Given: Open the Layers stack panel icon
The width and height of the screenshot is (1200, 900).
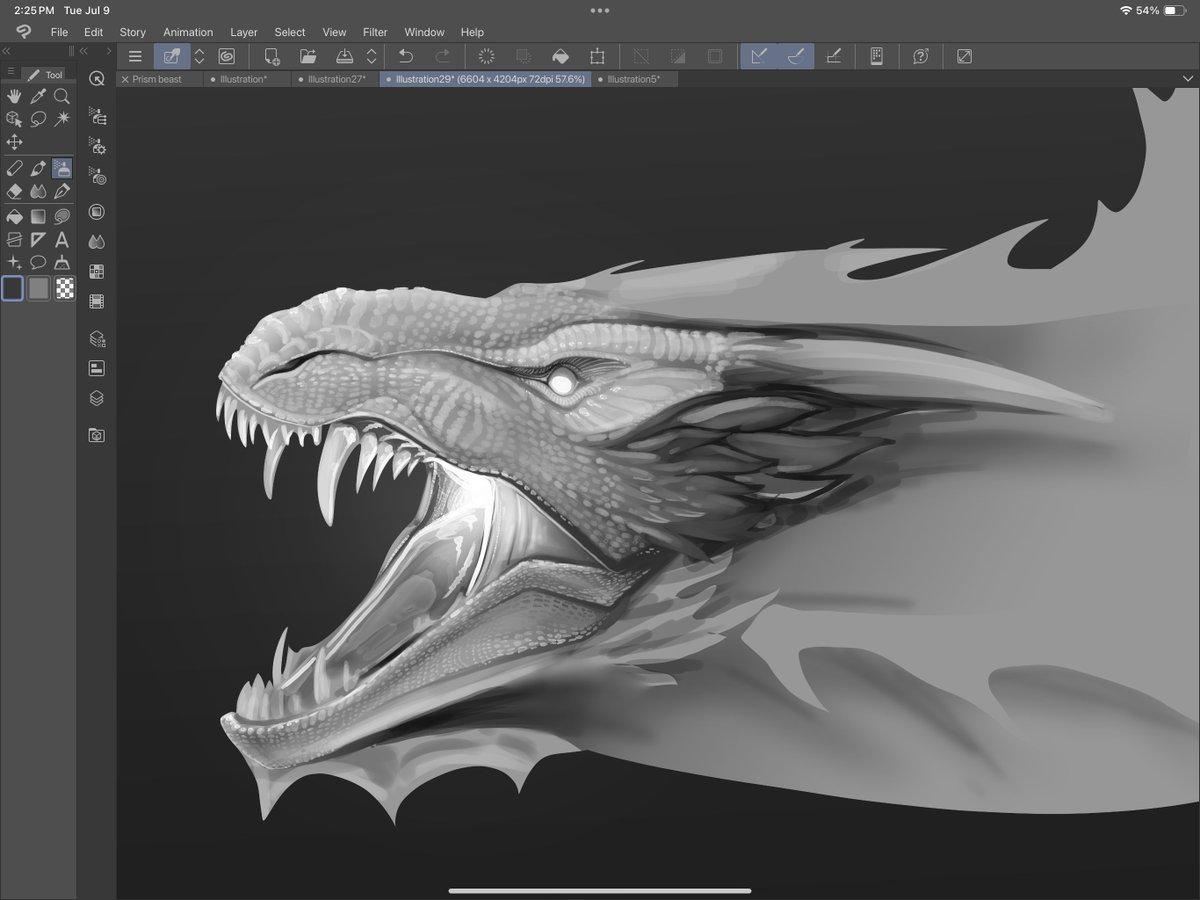Looking at the screenshot, I should point(97,398).
